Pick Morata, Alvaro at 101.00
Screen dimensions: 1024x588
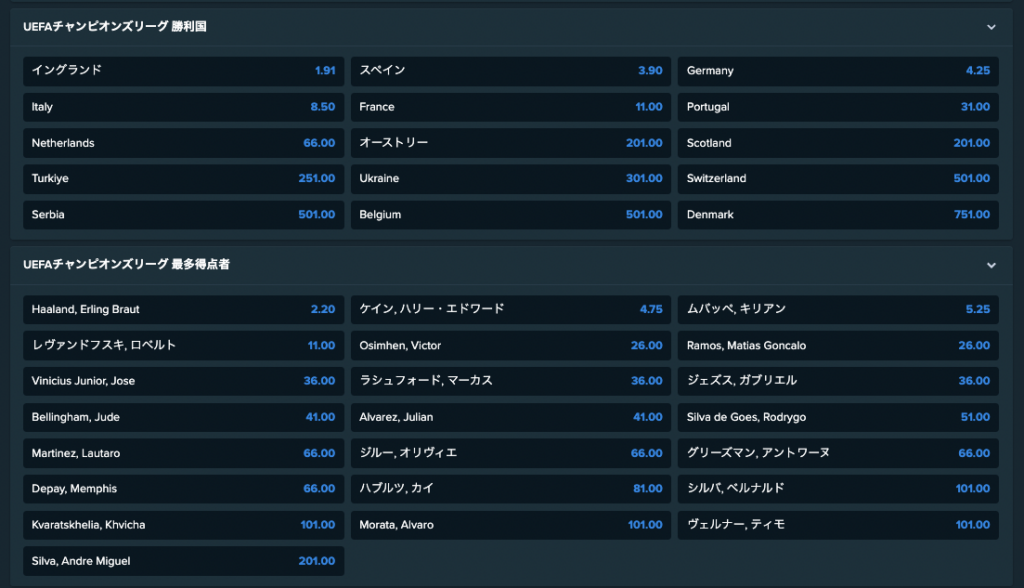tap(511, 525)
